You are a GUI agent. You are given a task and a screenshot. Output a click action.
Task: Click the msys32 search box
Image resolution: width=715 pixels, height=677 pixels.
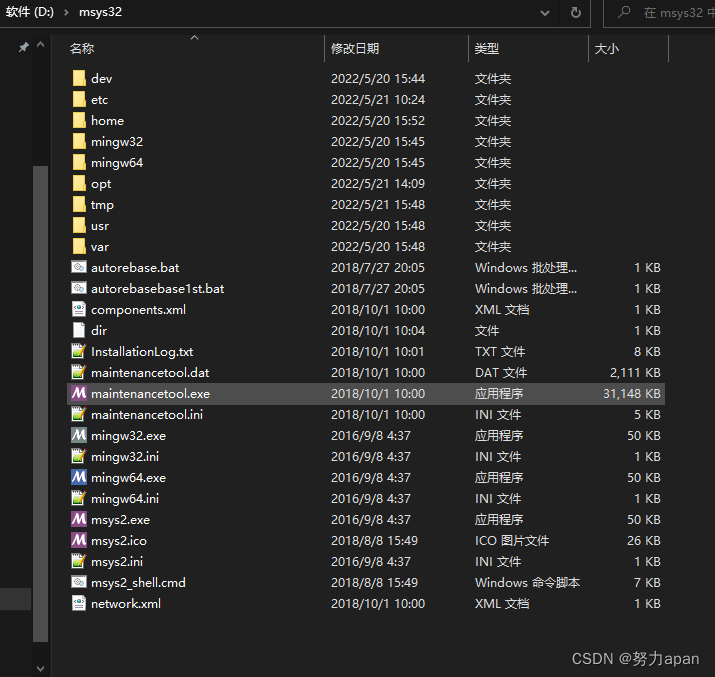pos(659,13)
